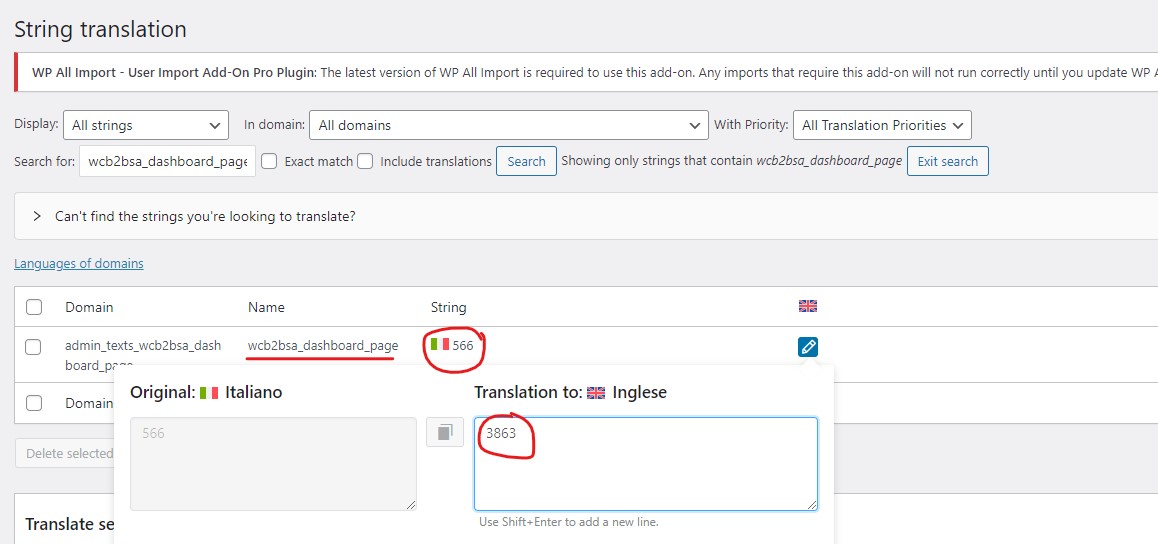This screenshot has height=544, width=1158.
Task: Click the copy original to translation icon
Action: click(x=445, y=432)
